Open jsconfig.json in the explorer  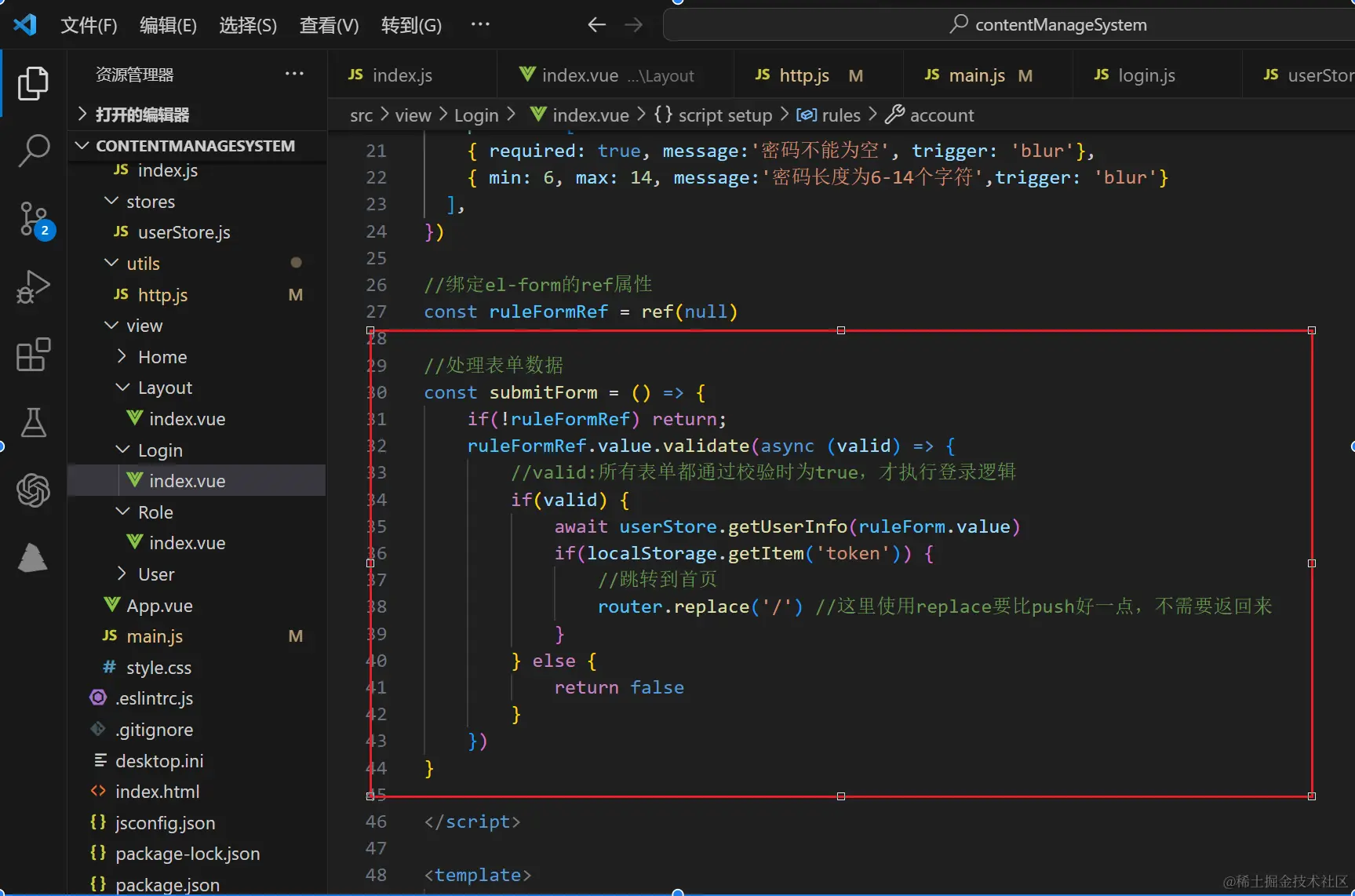pos(196,823)
